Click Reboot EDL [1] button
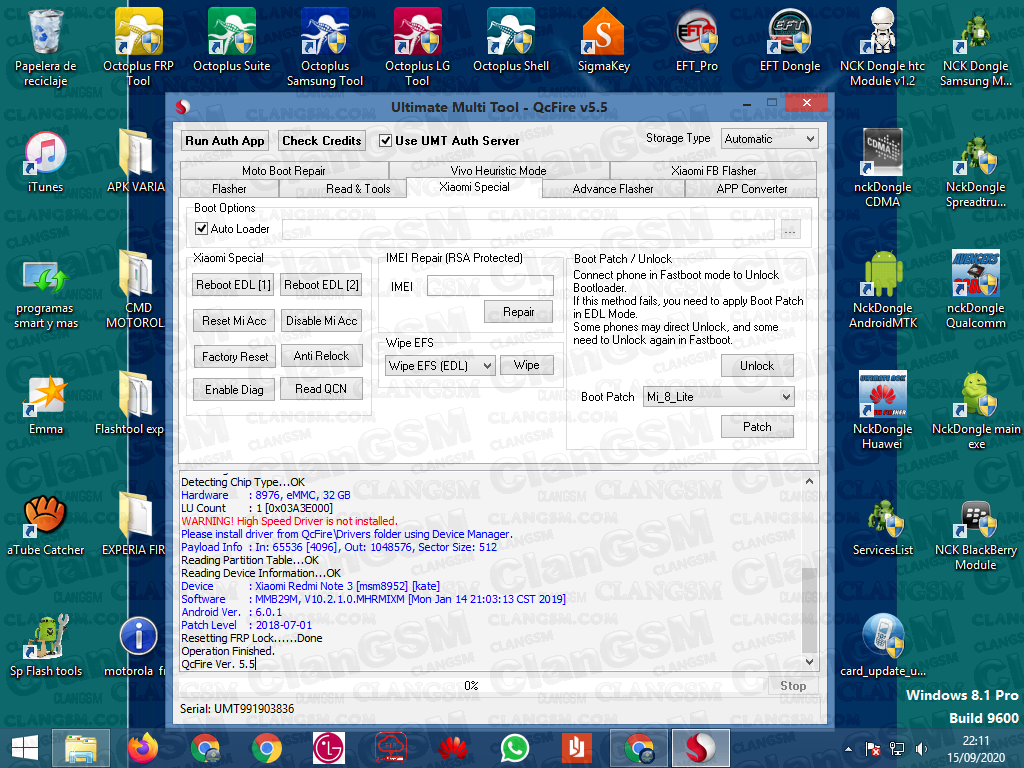The height and width of the screenshot is (768, 1024). pos(233,285)
